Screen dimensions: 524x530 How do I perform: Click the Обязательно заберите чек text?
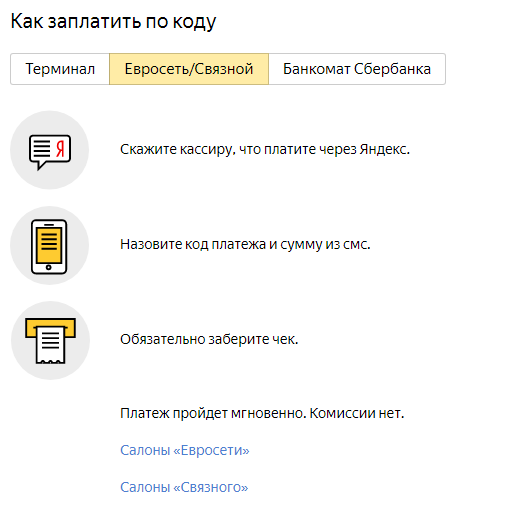tap(209, 339)
